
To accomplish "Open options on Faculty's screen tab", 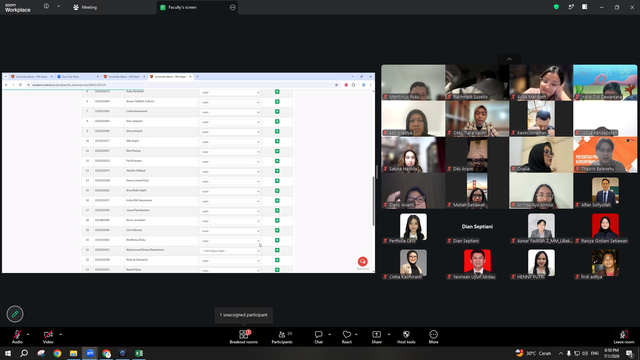I will click(232, 7).
